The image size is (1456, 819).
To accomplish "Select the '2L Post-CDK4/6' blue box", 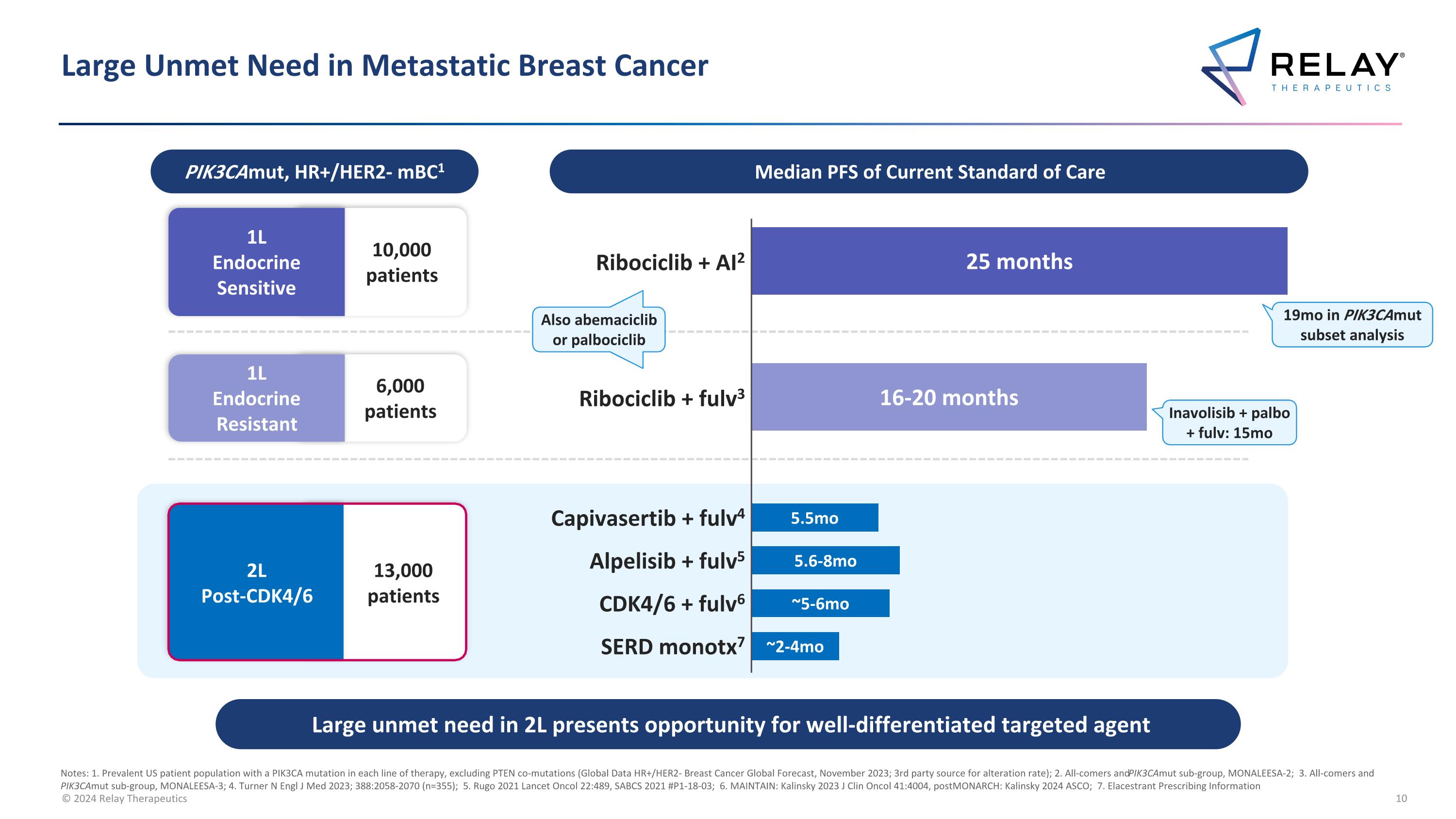I will click(x=257, y=582).
